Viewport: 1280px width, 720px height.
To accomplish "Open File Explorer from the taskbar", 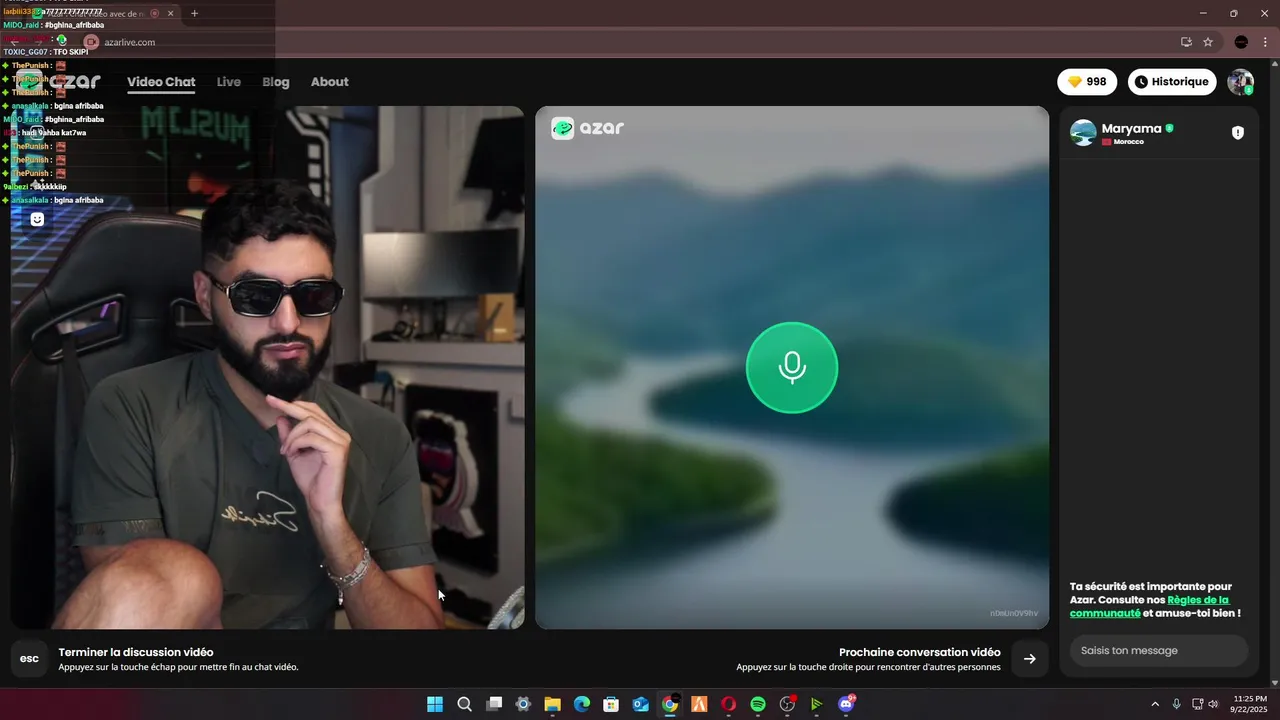I will coord(552,704).
